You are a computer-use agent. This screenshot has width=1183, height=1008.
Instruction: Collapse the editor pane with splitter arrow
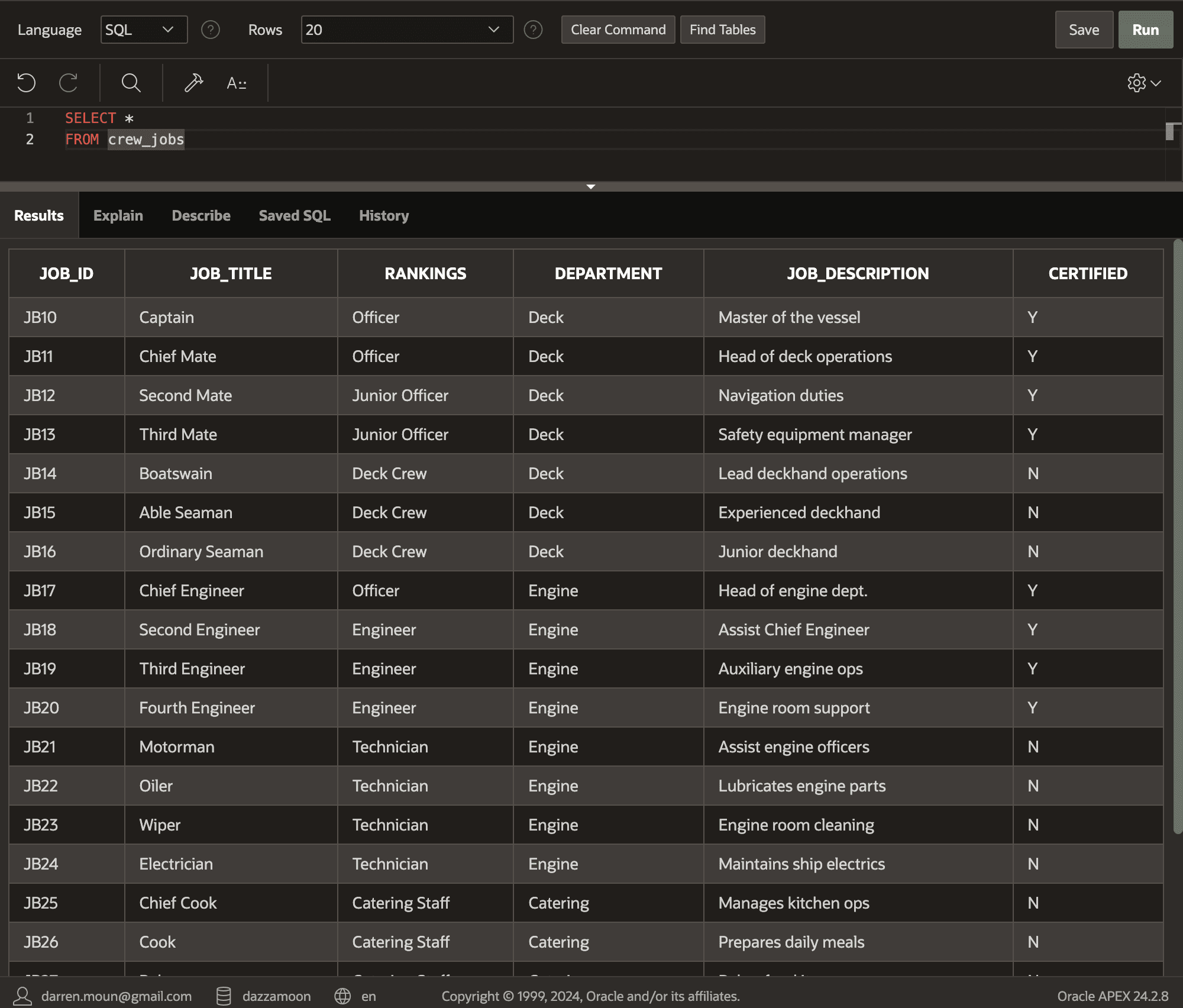[x=590, y=186]
